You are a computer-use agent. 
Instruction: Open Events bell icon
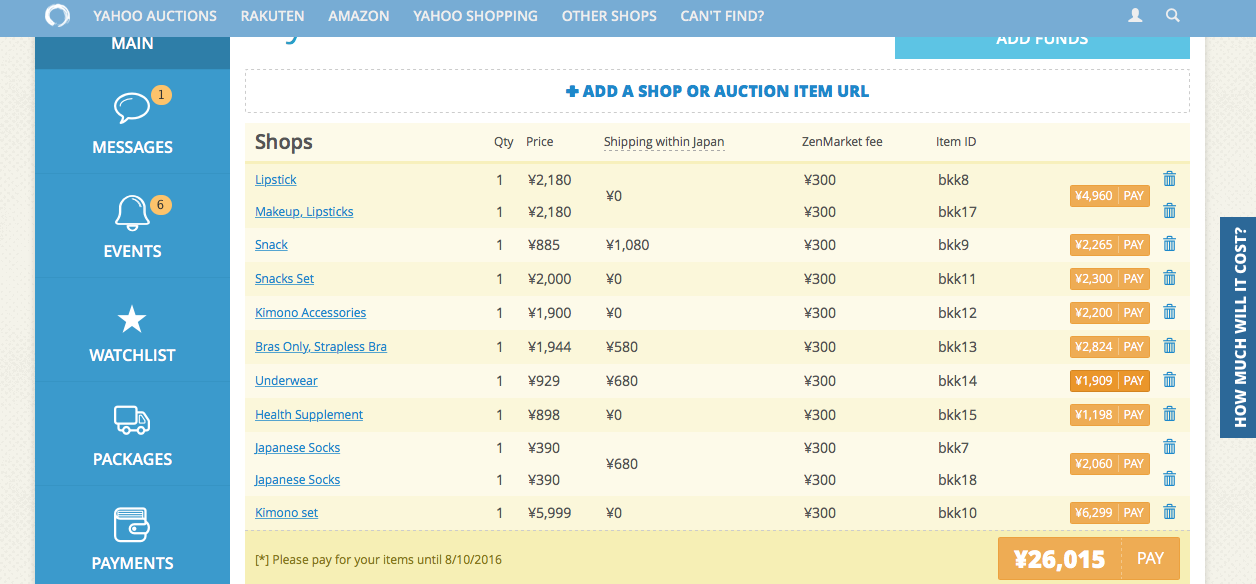point(132,212)
